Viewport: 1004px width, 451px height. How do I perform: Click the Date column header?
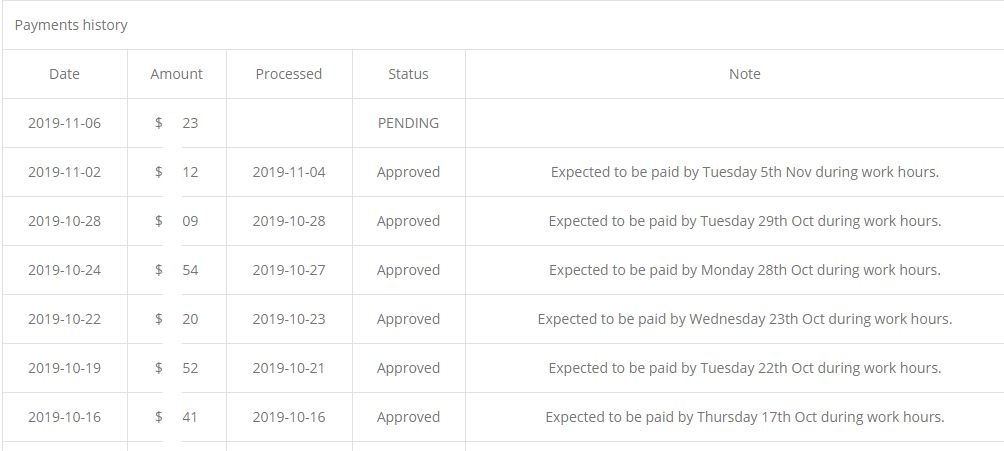pyautogui.click(x=64, y=74)
